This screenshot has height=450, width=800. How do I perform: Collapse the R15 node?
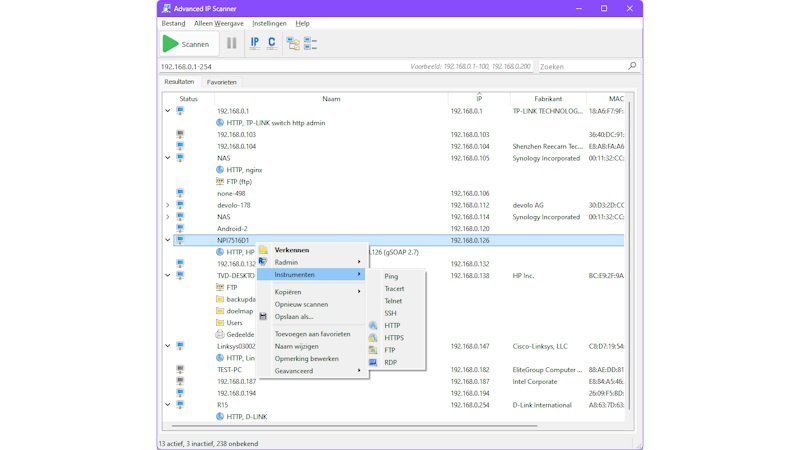[167, 405]
